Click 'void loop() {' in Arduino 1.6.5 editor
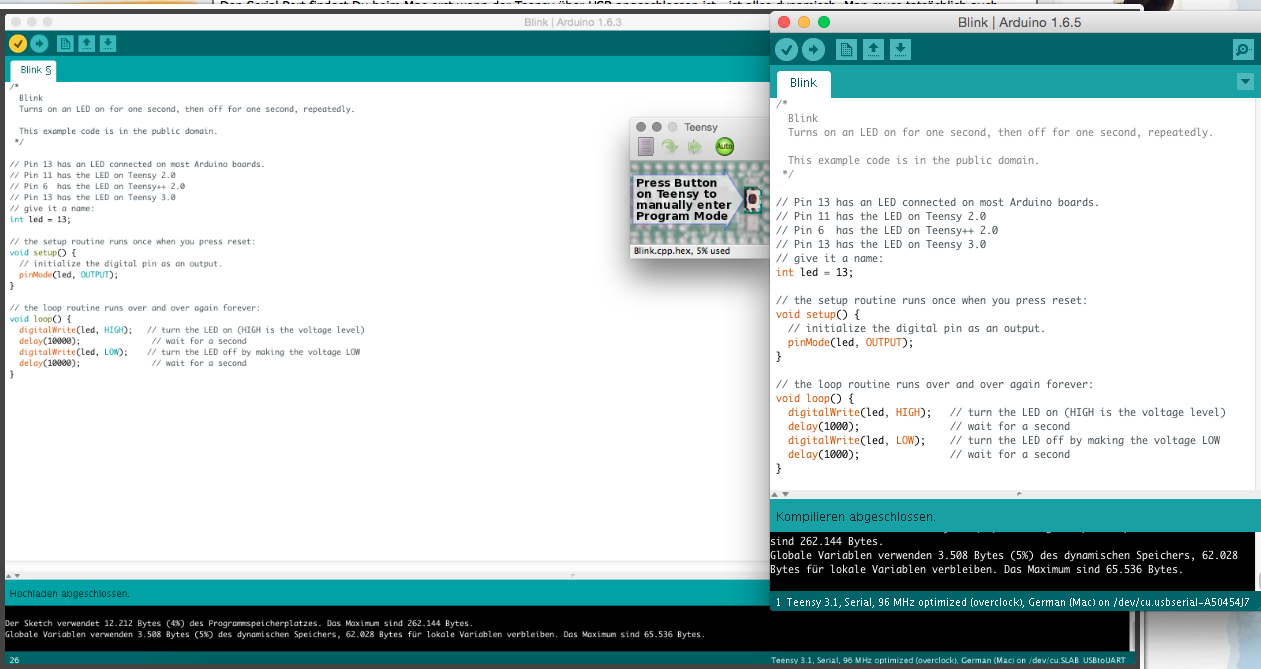1261x669 pixels. 815,398
